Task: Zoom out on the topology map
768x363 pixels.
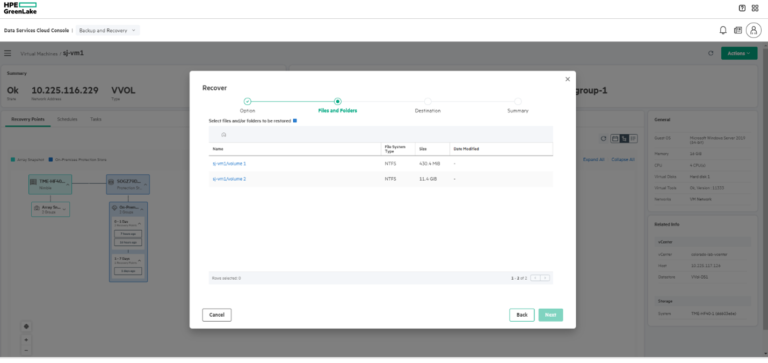Action: tap(26, 350)
